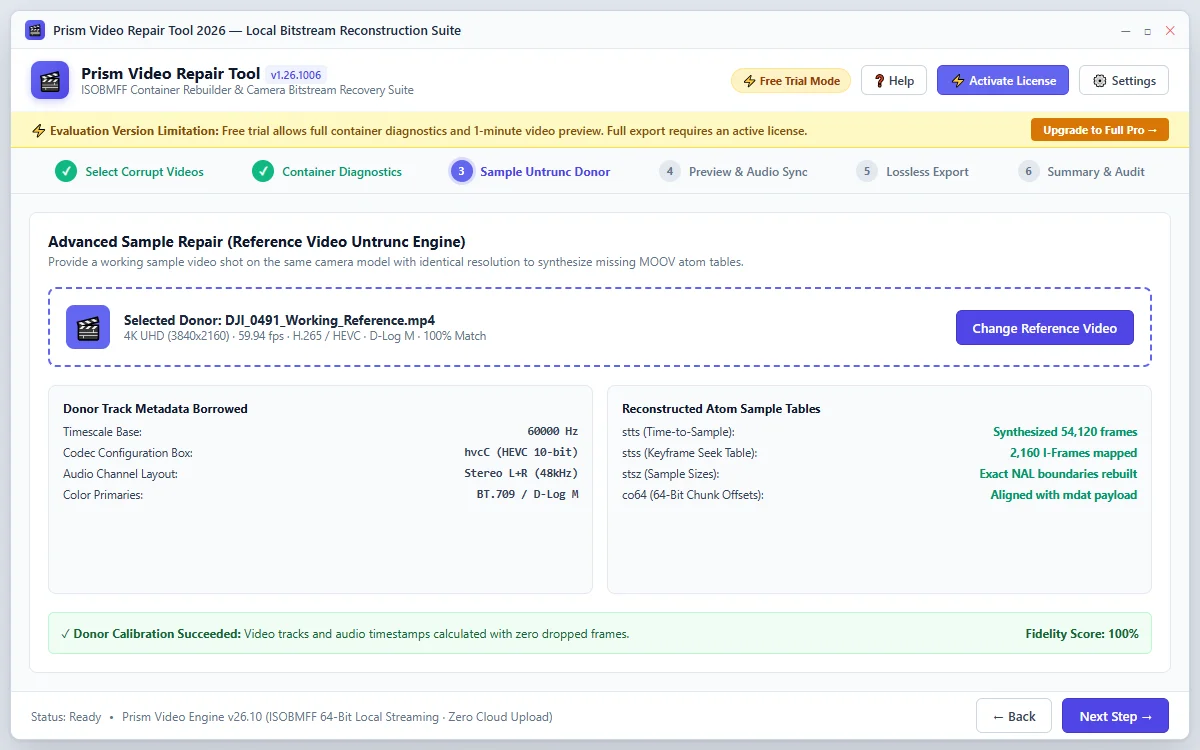Screen dimensions: 1200x750
Task: Click the title bar clapperboard app icon
Action: tap(35, 30)
